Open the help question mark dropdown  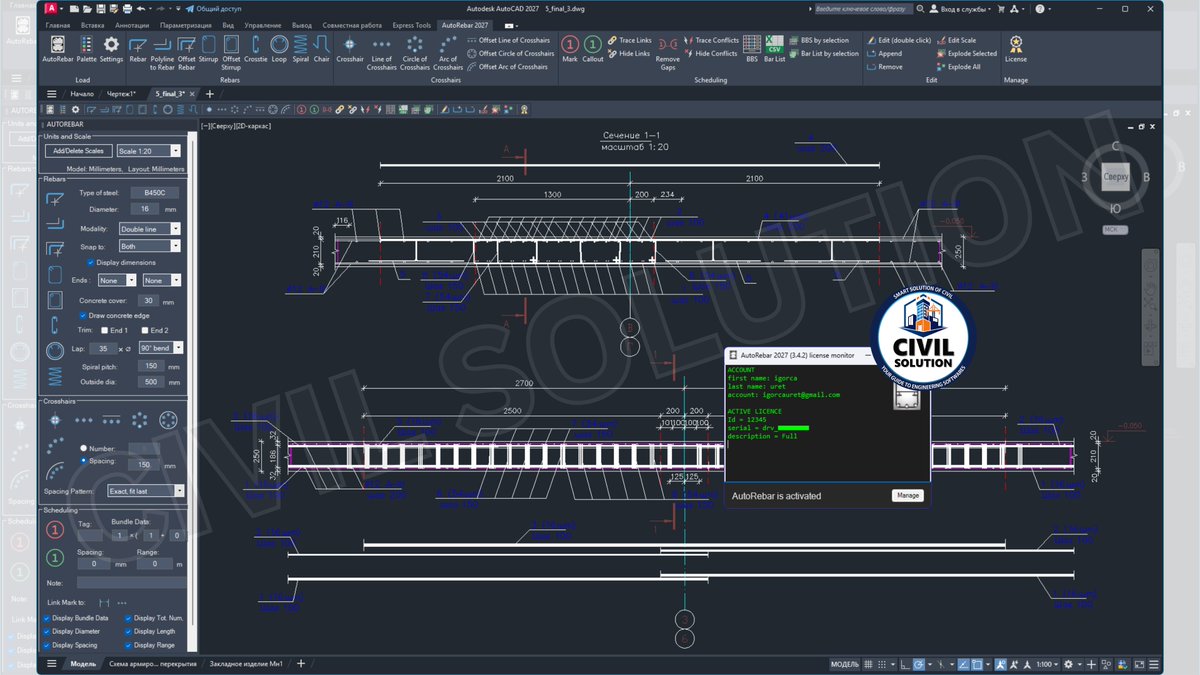pos(1041,9)
